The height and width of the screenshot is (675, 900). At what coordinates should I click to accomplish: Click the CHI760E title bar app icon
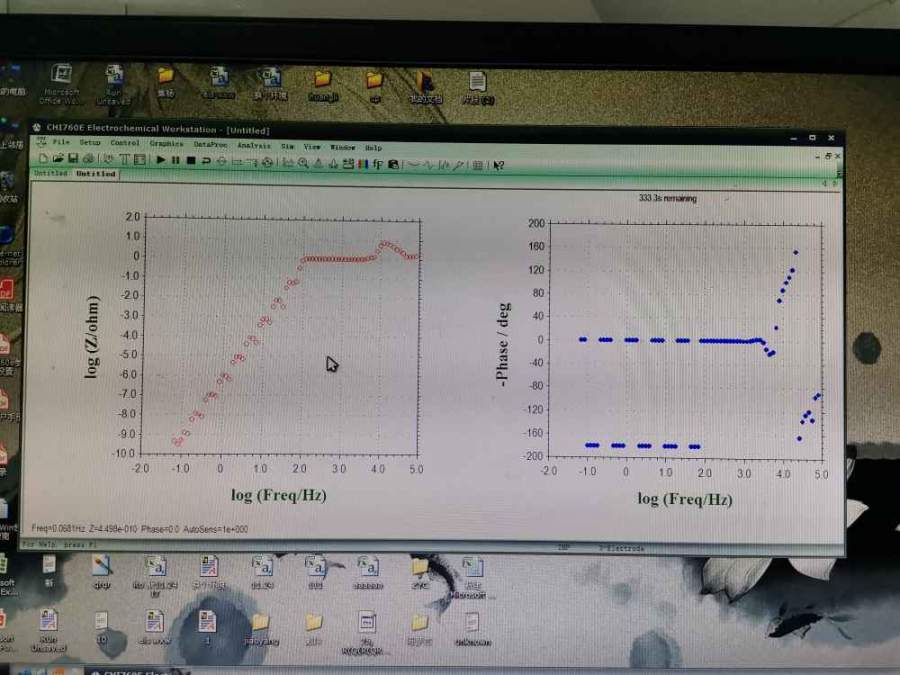pyautogui.click(x=37, y=127)
